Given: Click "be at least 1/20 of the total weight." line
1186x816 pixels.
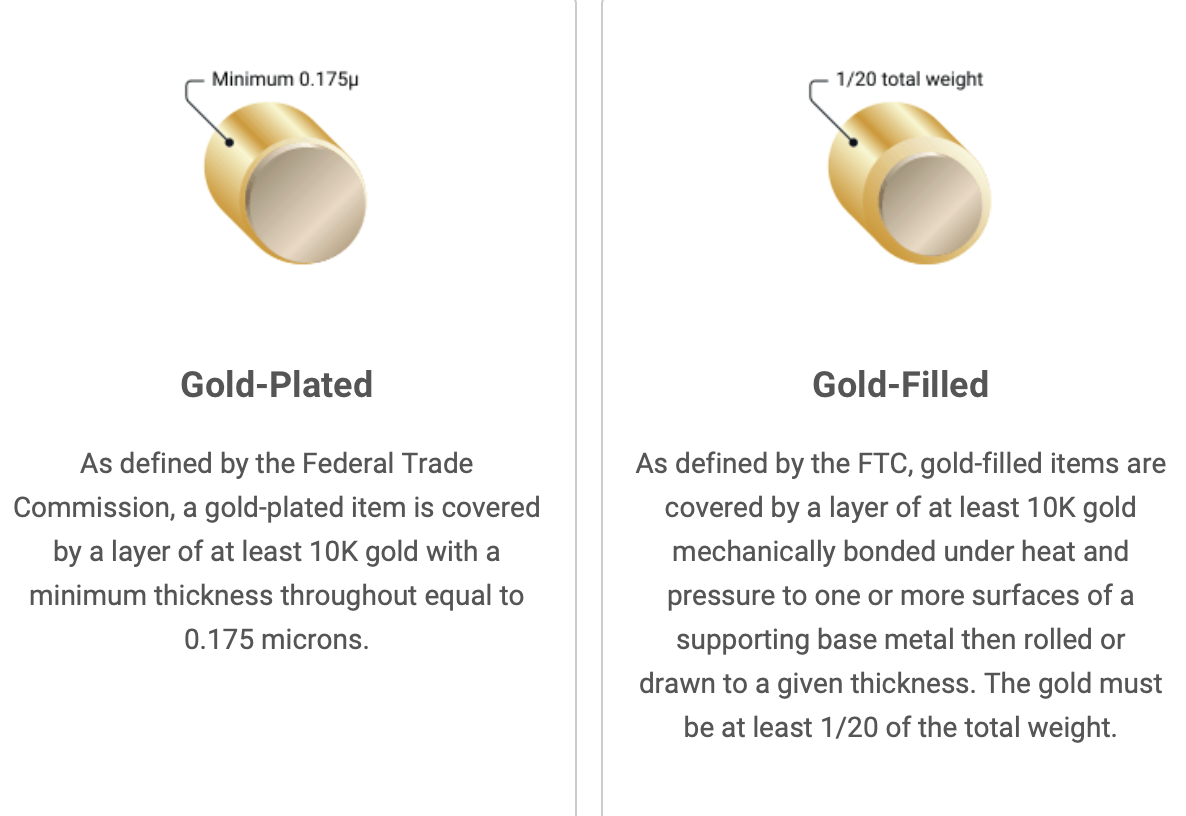Looking at the screenshot, I should point(900,728).
